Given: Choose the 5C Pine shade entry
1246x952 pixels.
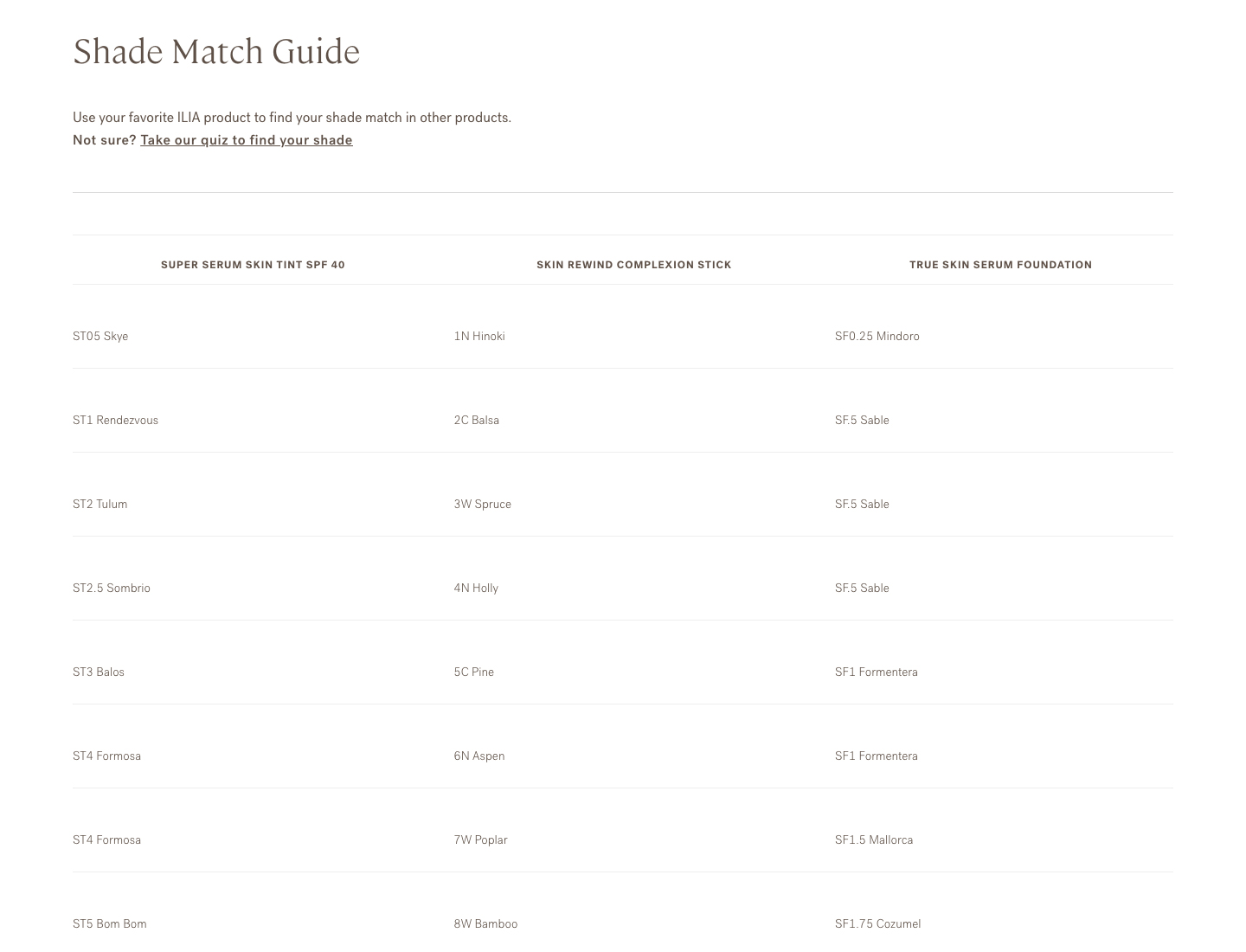Looking at the screenshot, I should pos(474,672).
